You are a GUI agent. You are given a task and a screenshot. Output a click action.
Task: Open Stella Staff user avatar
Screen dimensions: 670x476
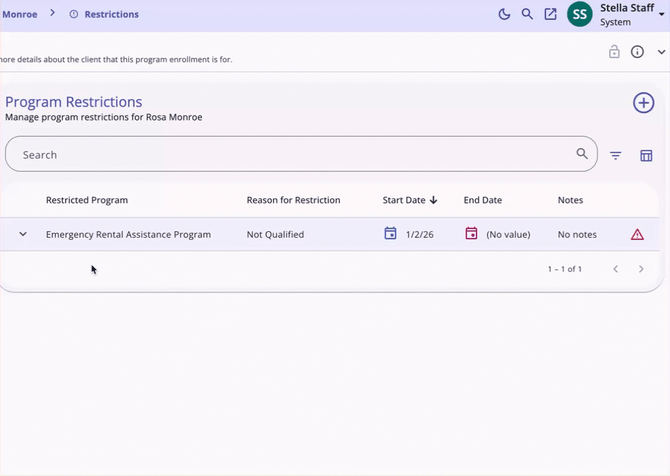tap(579, 14)
